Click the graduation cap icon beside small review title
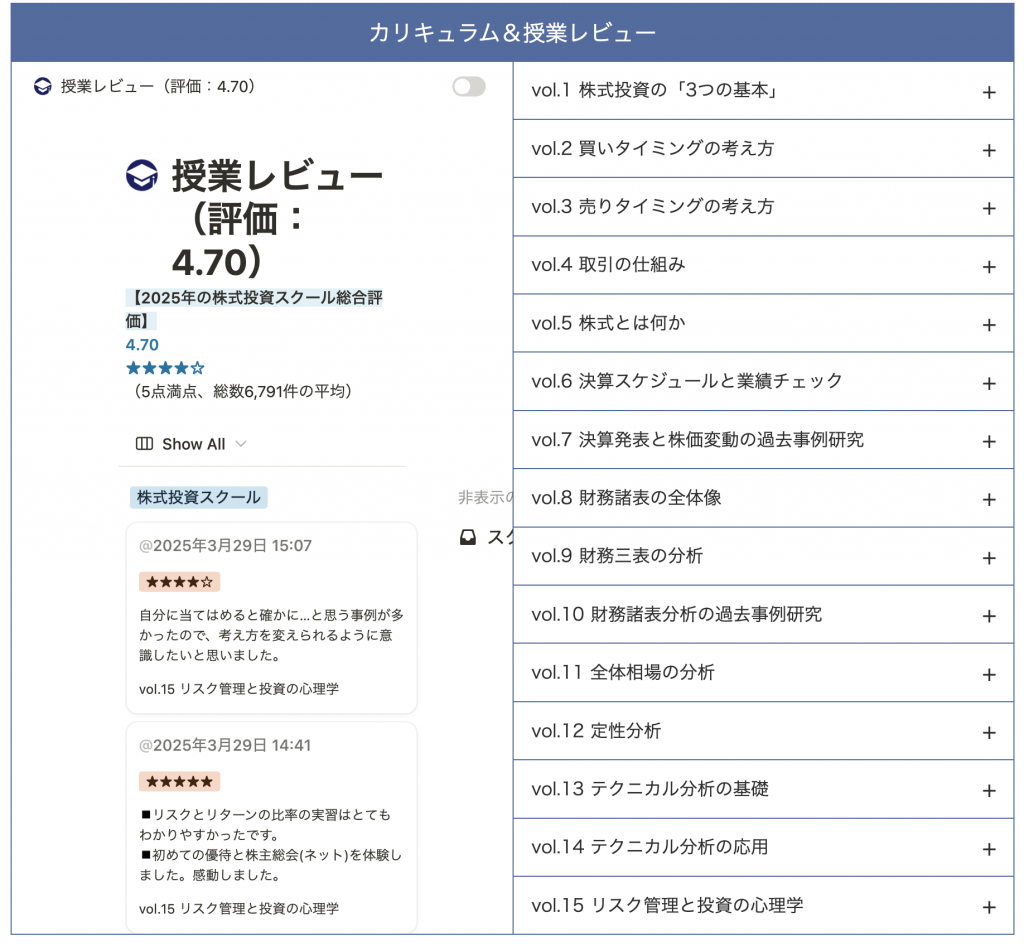This screenshot has height=946, width=1024. (x=43, y=87)
